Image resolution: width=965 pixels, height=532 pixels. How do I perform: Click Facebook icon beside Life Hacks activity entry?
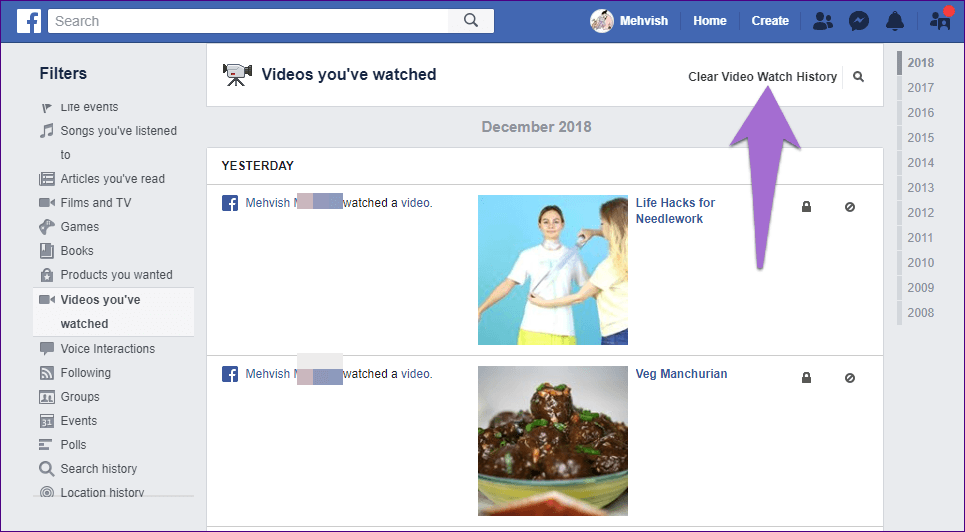pyautogui.click(x=230, y=203)
